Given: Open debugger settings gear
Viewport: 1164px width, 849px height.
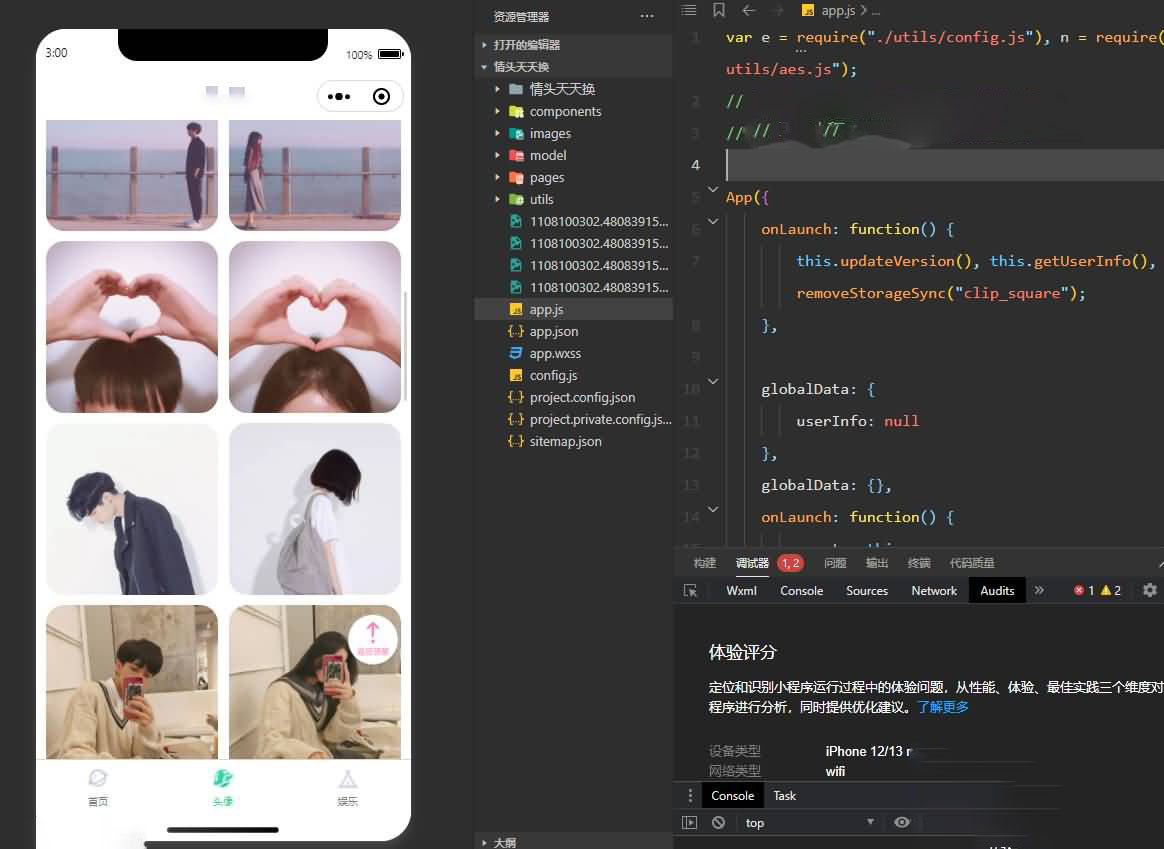Looking at the screenshot, I should (1150, 590).
